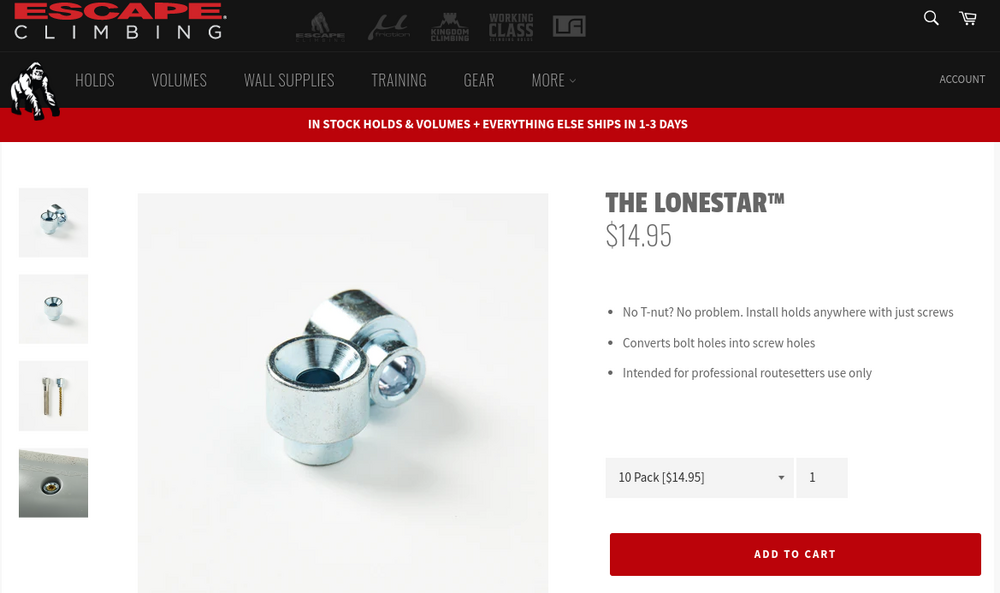Open the Volumes menu
The height and width of the screenshot is (593, 1000).
pos(179,80)
